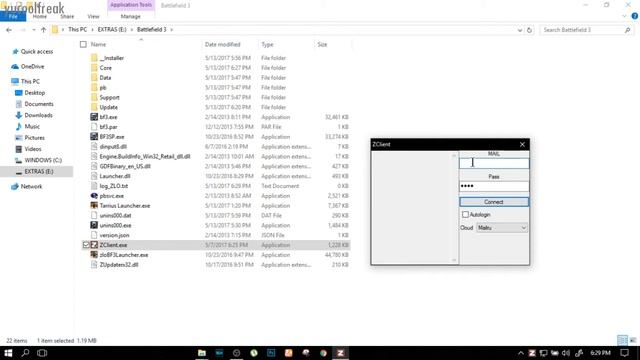Viewport: 640px width, 360px height.
Task: Select Quick access in navigation pane
Action: pos(37,51)
